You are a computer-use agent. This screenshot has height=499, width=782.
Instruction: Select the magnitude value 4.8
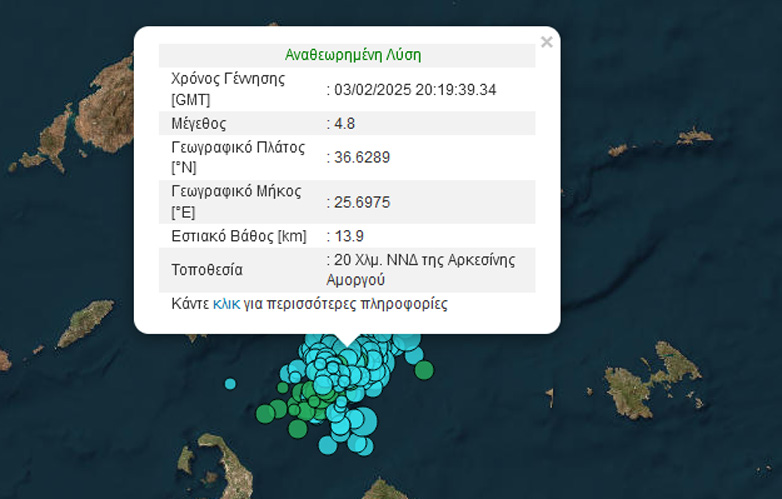(x=345, y=124)
